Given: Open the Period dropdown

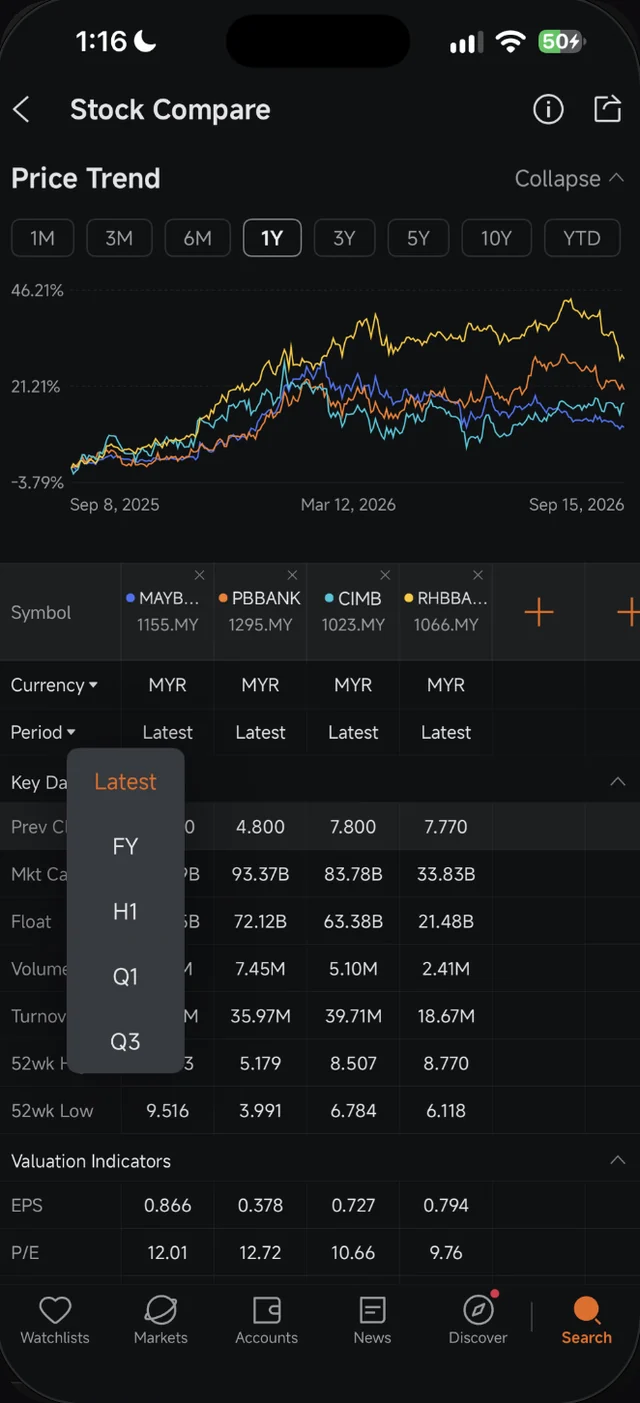Looking at the screenshot, I should [x=43, y=732].
